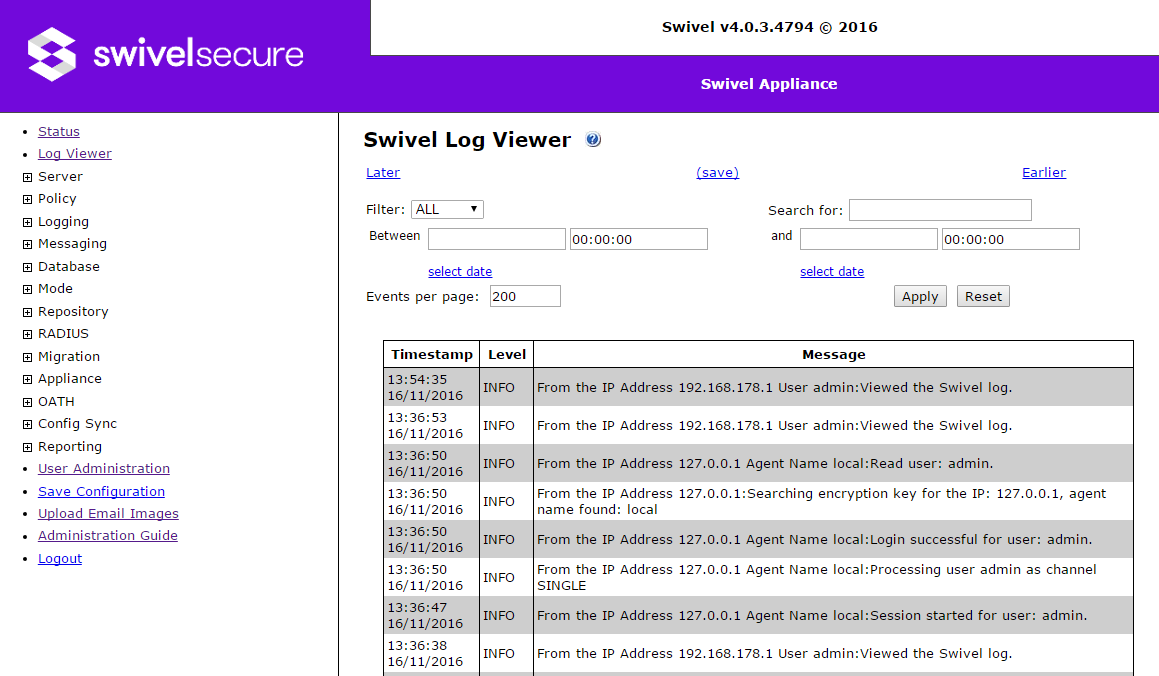Click the Save Configuration link
1159x676 pixels.
[x=101, y=491]
